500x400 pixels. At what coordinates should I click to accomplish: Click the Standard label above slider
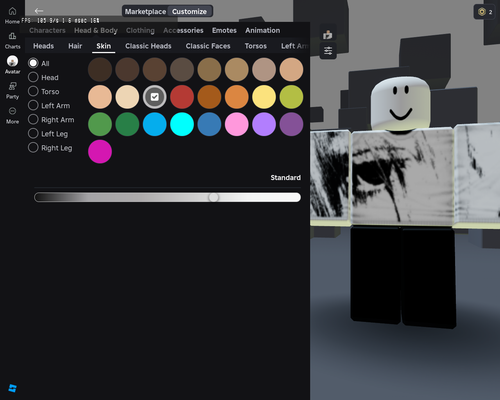(x=286, y=178)
